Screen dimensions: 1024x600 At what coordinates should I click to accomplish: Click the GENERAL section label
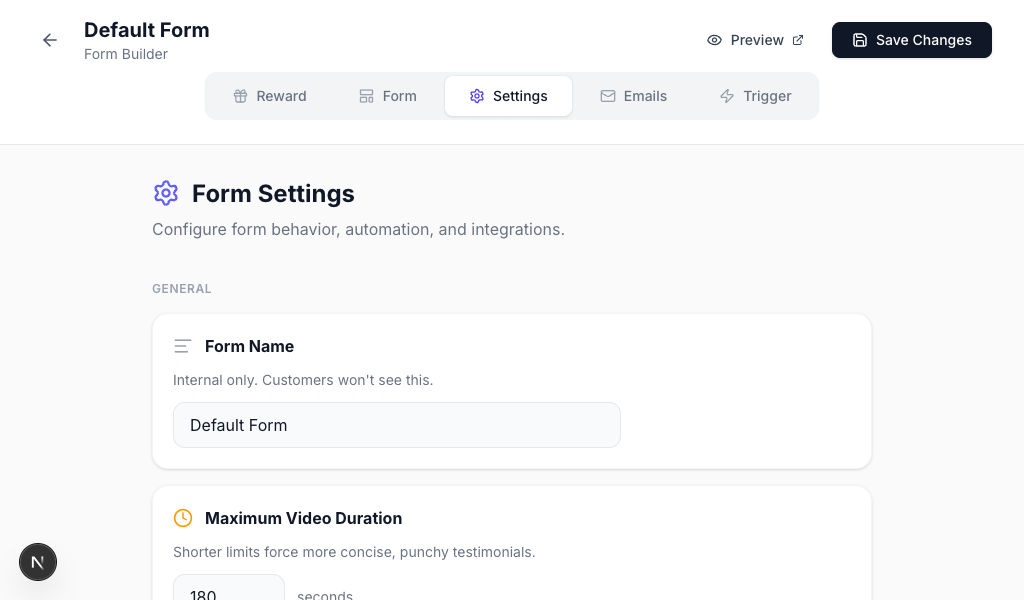point(182,289)
